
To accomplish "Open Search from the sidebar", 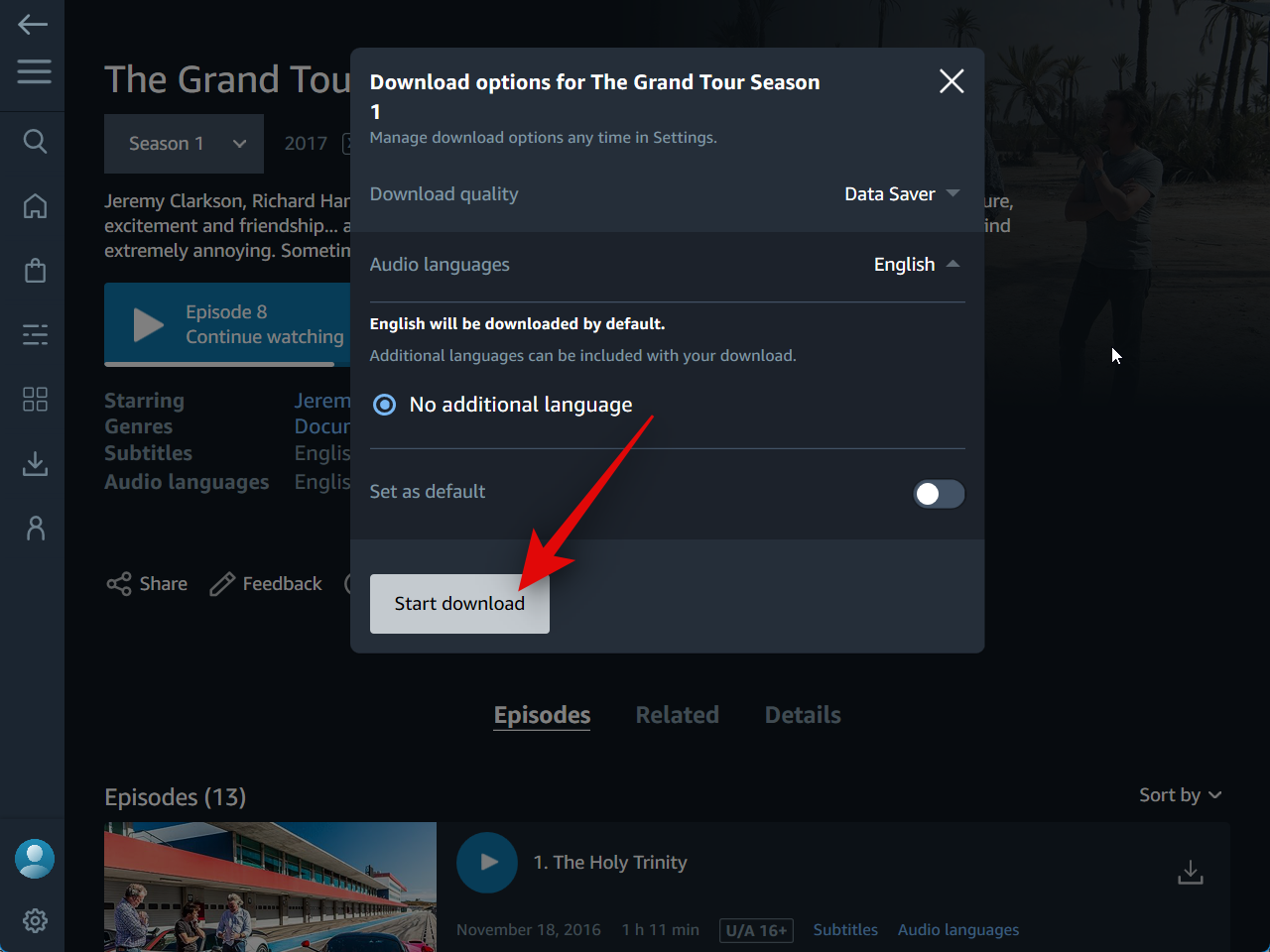I will [x=35, y=142].
